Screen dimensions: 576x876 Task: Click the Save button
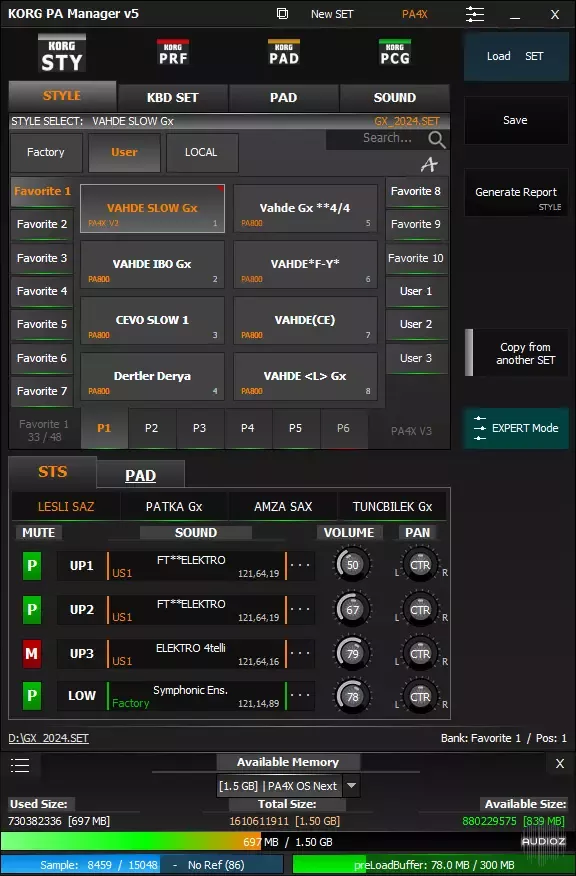516,120
